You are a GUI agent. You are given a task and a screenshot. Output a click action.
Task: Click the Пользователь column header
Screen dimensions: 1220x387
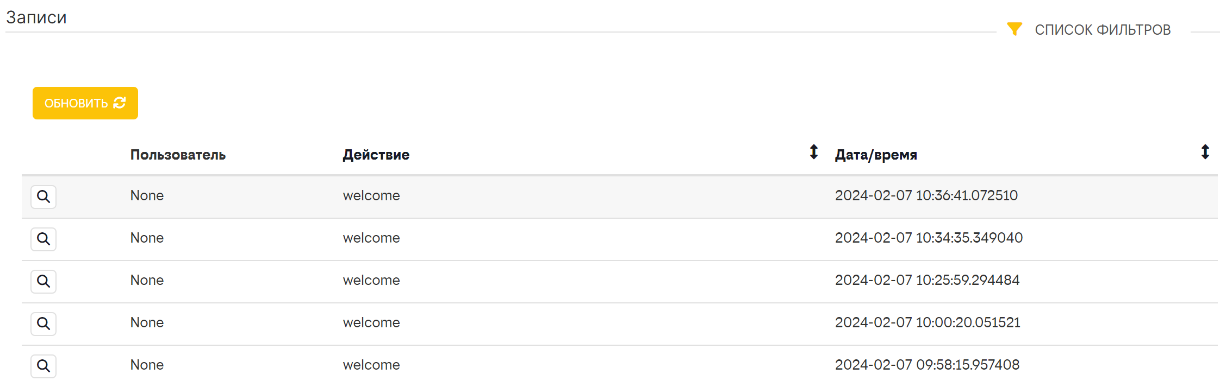(178, 155)
